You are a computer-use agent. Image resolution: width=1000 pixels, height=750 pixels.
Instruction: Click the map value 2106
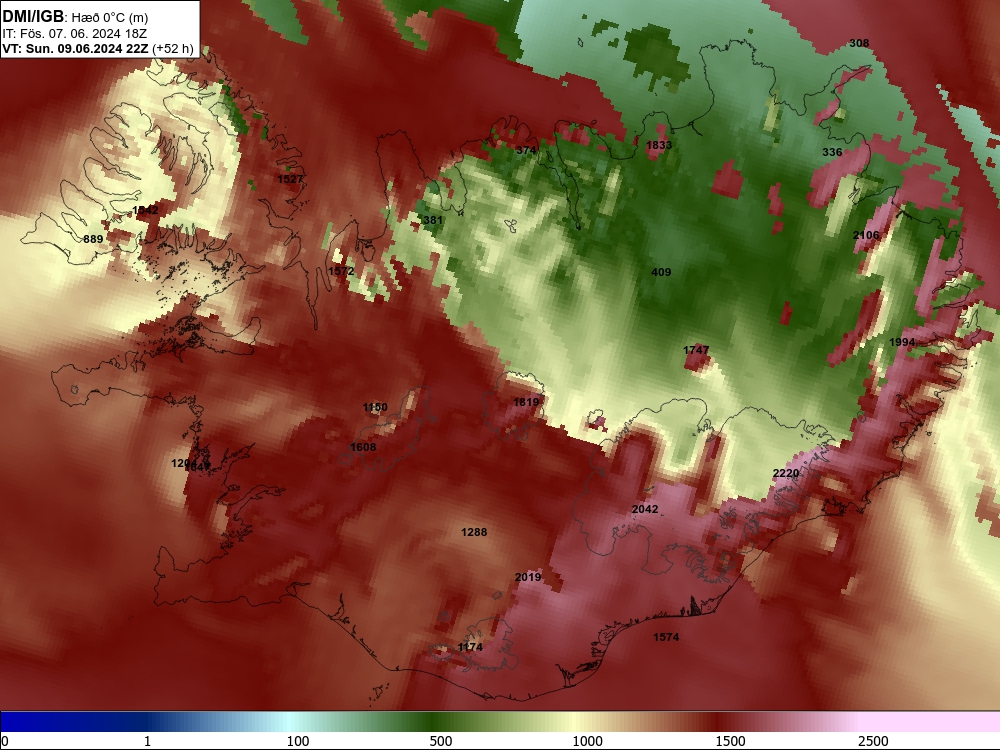tap(866, 235)
